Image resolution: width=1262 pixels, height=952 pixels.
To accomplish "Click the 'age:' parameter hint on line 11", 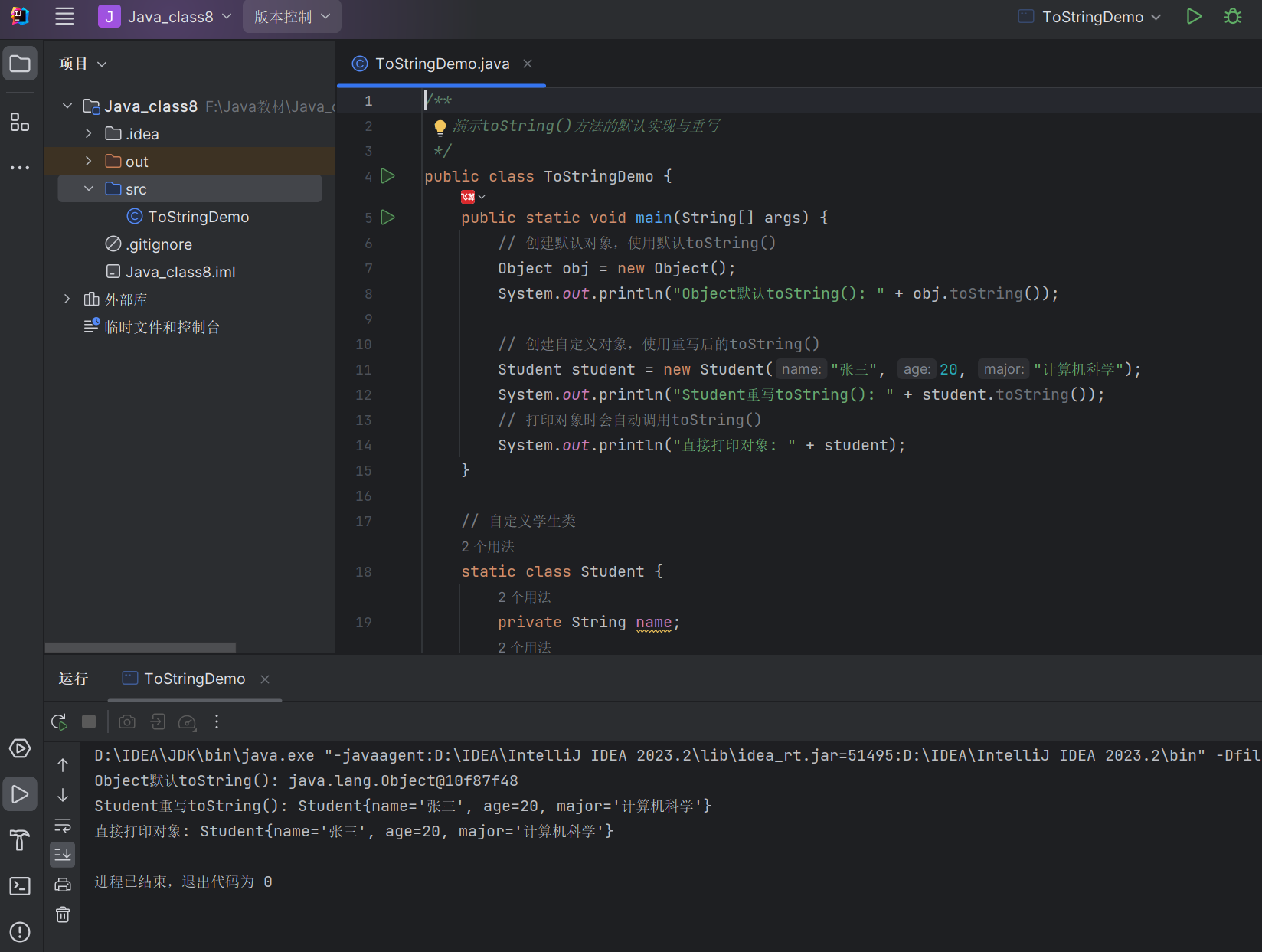I will point(917,370).
